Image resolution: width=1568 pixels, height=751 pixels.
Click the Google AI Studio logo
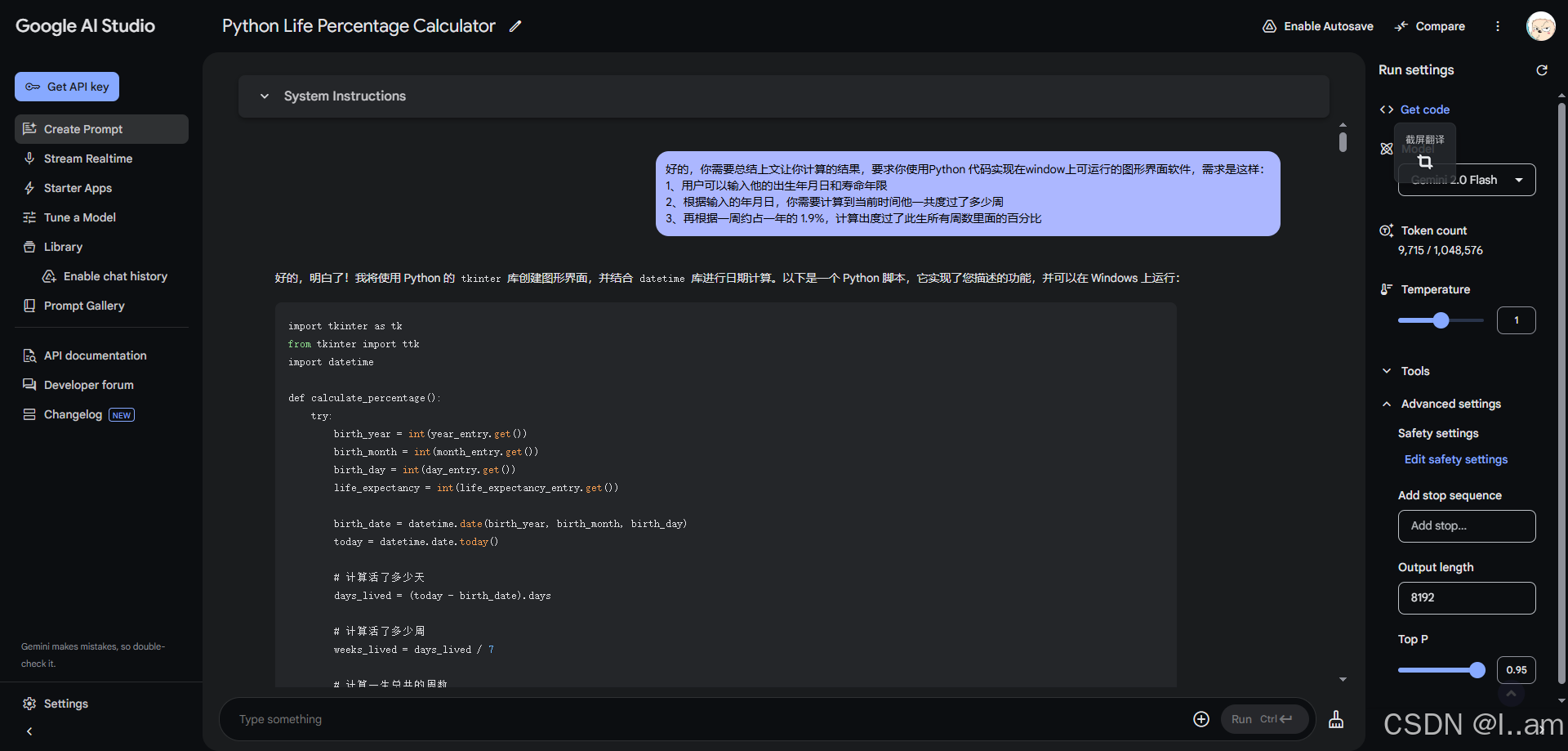(85, 26)
